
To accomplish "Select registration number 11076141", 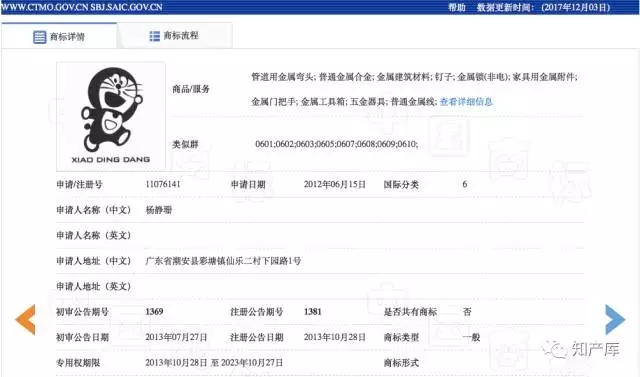I will 163,184.
